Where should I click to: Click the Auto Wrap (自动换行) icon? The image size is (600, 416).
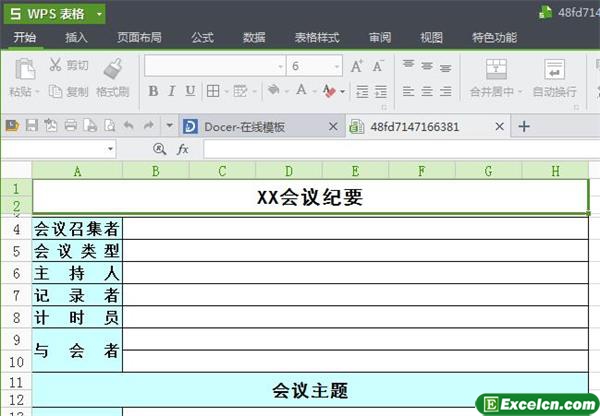(553, 69)
